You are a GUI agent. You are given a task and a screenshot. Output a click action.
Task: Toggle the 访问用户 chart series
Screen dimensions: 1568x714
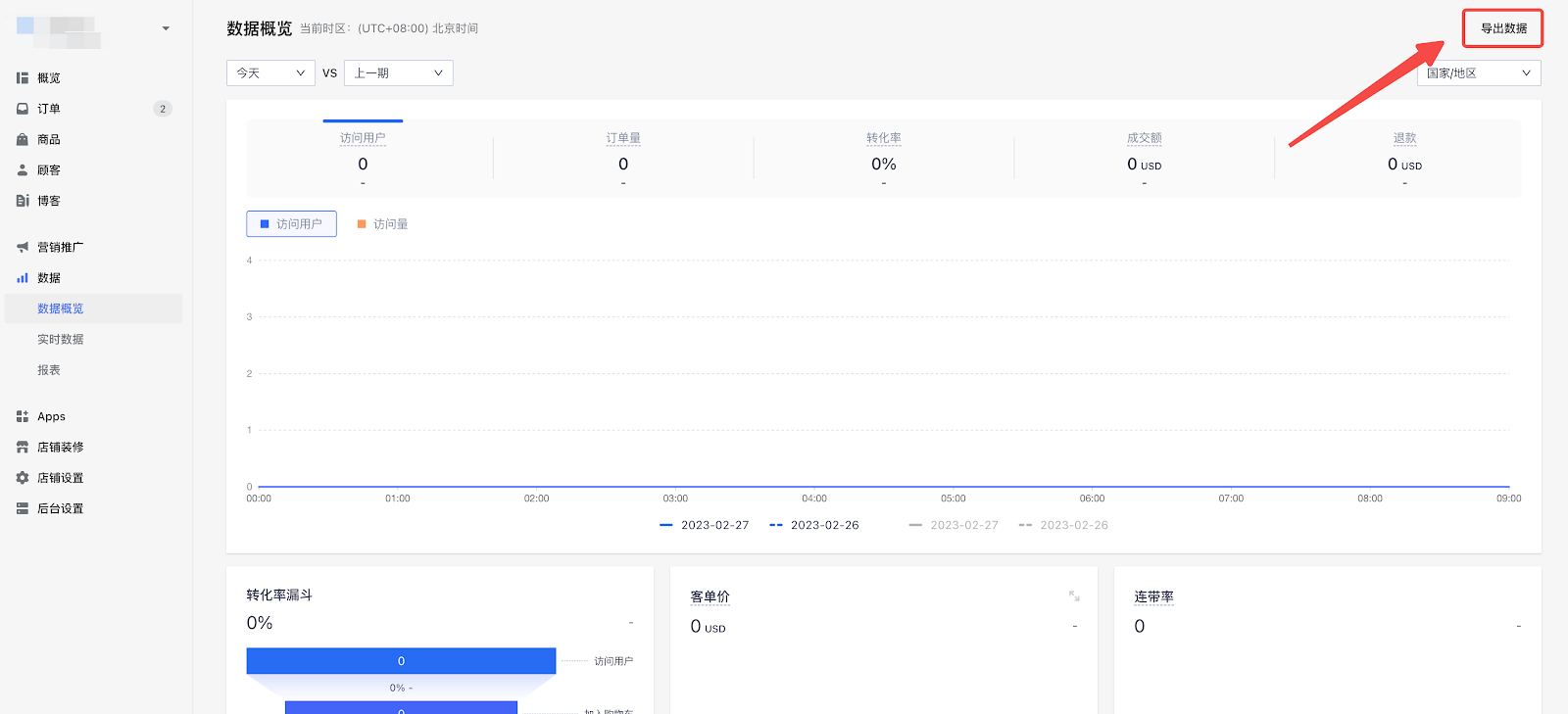(x=291, y=224)
